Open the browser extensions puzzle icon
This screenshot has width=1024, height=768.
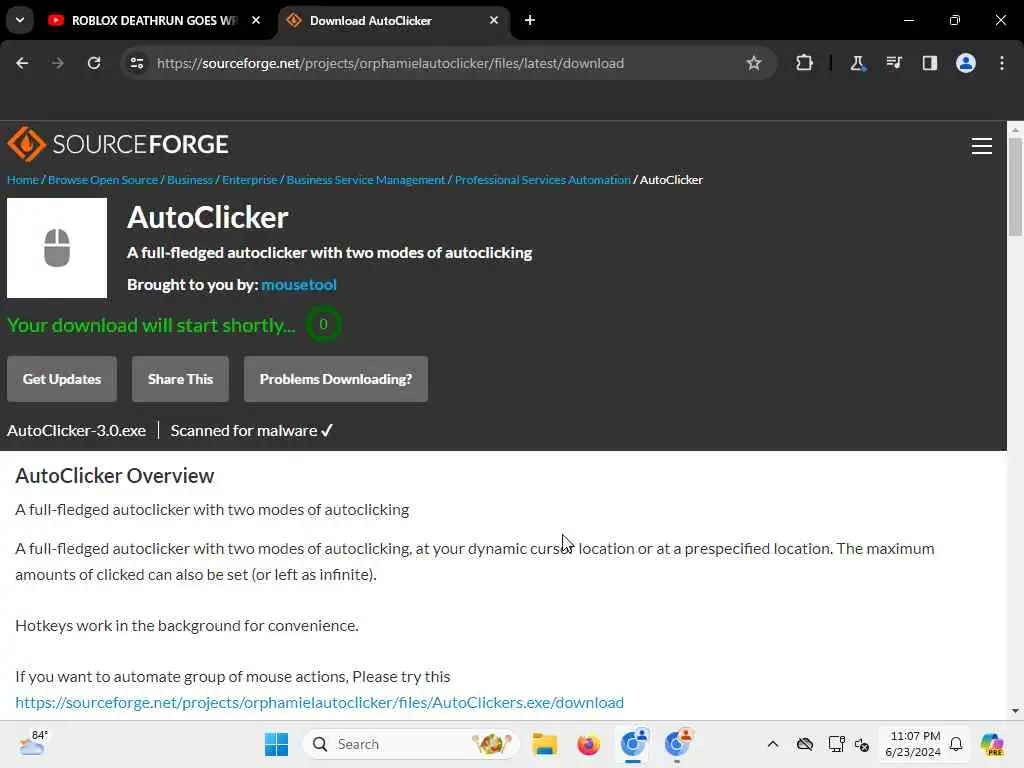point(804,63)
